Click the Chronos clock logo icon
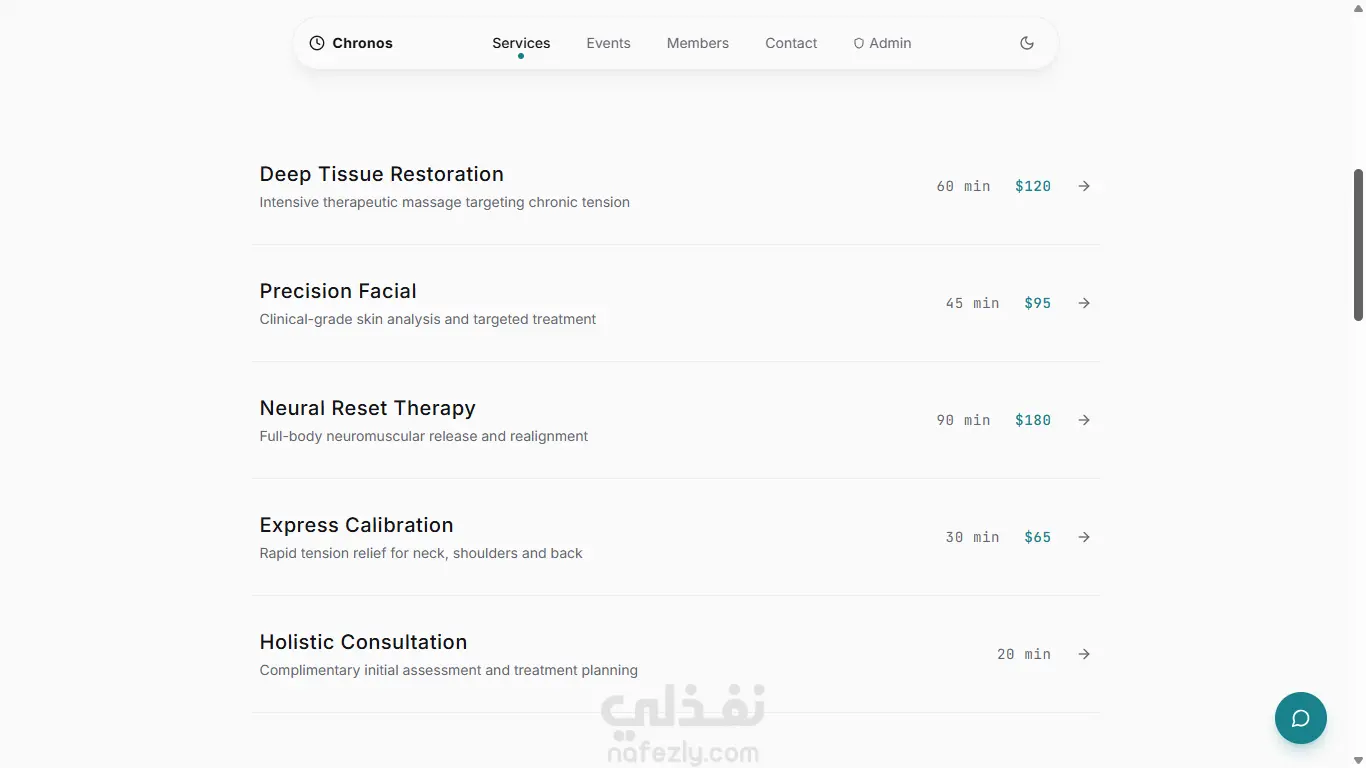 pyautogui.click(x=317, y=43)
